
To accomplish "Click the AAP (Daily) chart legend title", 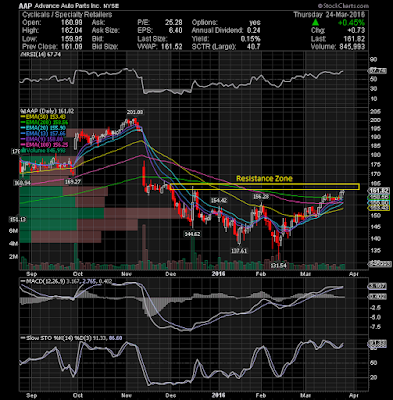I will [x=47, y=111].
